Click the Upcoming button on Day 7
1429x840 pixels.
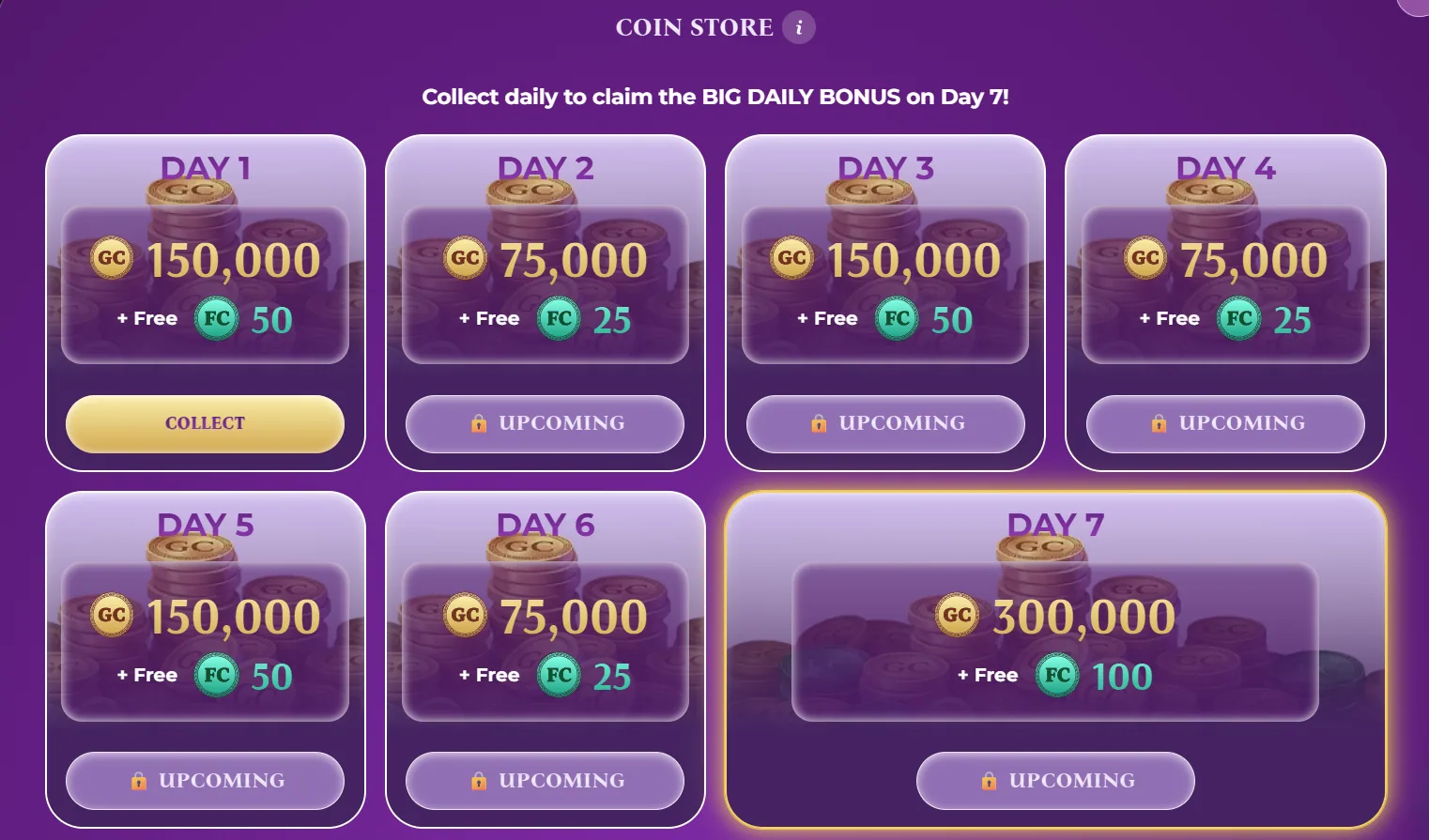point(1054,780)
